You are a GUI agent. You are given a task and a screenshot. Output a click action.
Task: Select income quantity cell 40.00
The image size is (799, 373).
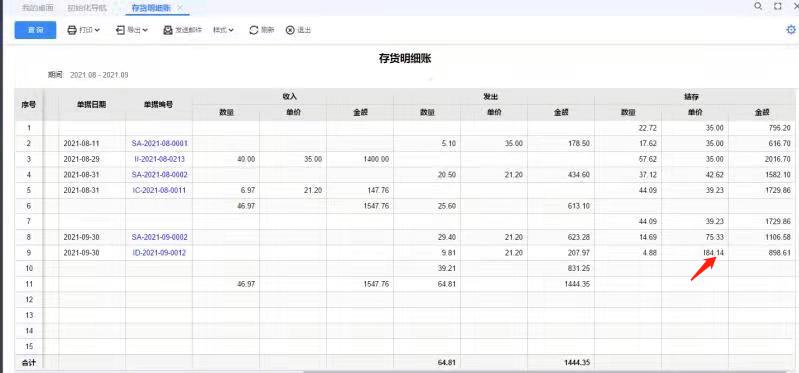pyautogui.click(x=226, y=159)
